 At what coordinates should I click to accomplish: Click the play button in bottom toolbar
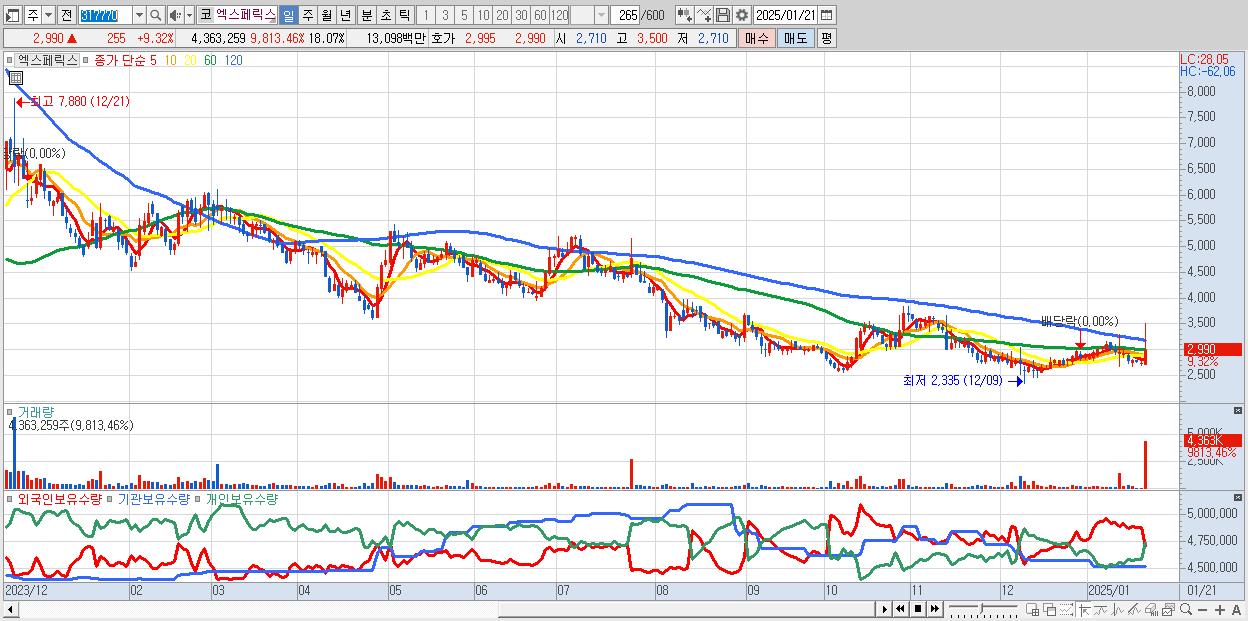click(x=885, y=609)
